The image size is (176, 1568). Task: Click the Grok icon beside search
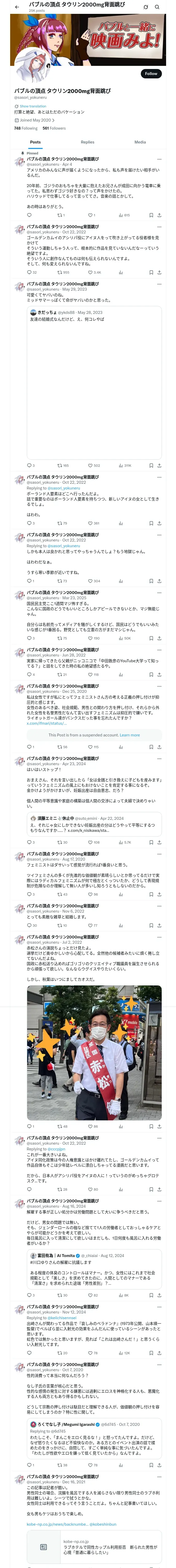pos(146,7)
